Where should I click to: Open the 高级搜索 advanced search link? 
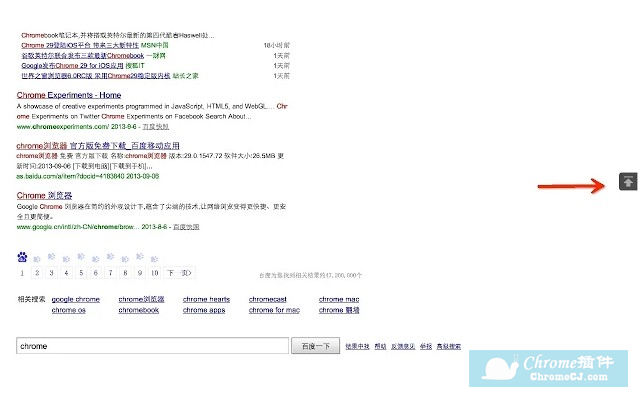tap(449, 347)
